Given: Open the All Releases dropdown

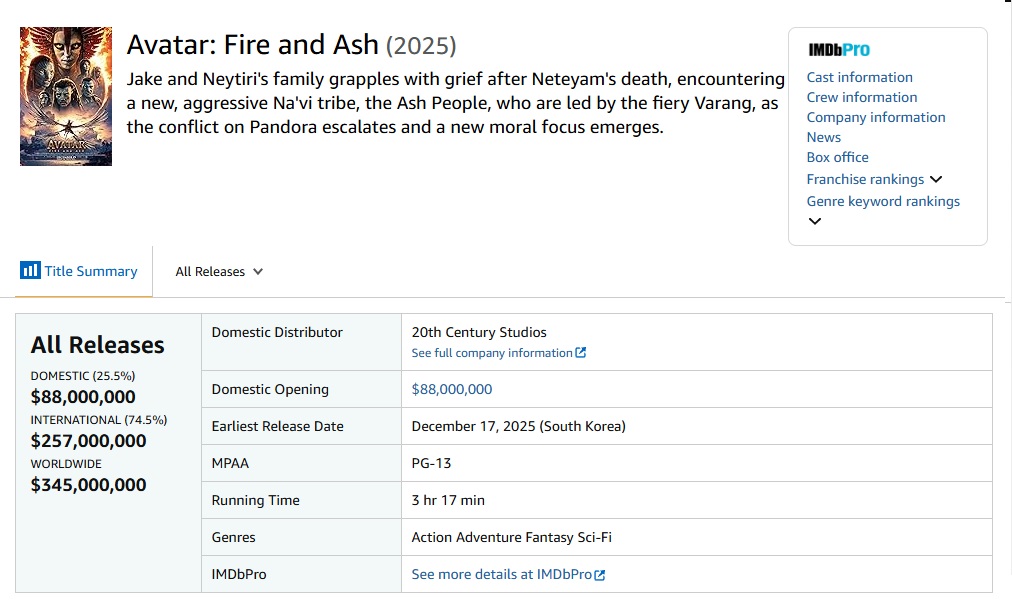Looking at the screenshot, I should [219, 272].
